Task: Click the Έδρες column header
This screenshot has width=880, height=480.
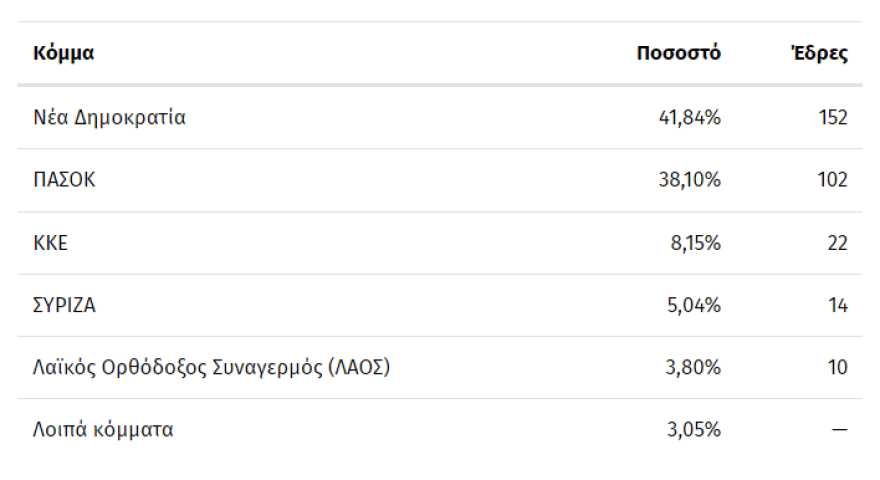Action: (x=819, y=54)
